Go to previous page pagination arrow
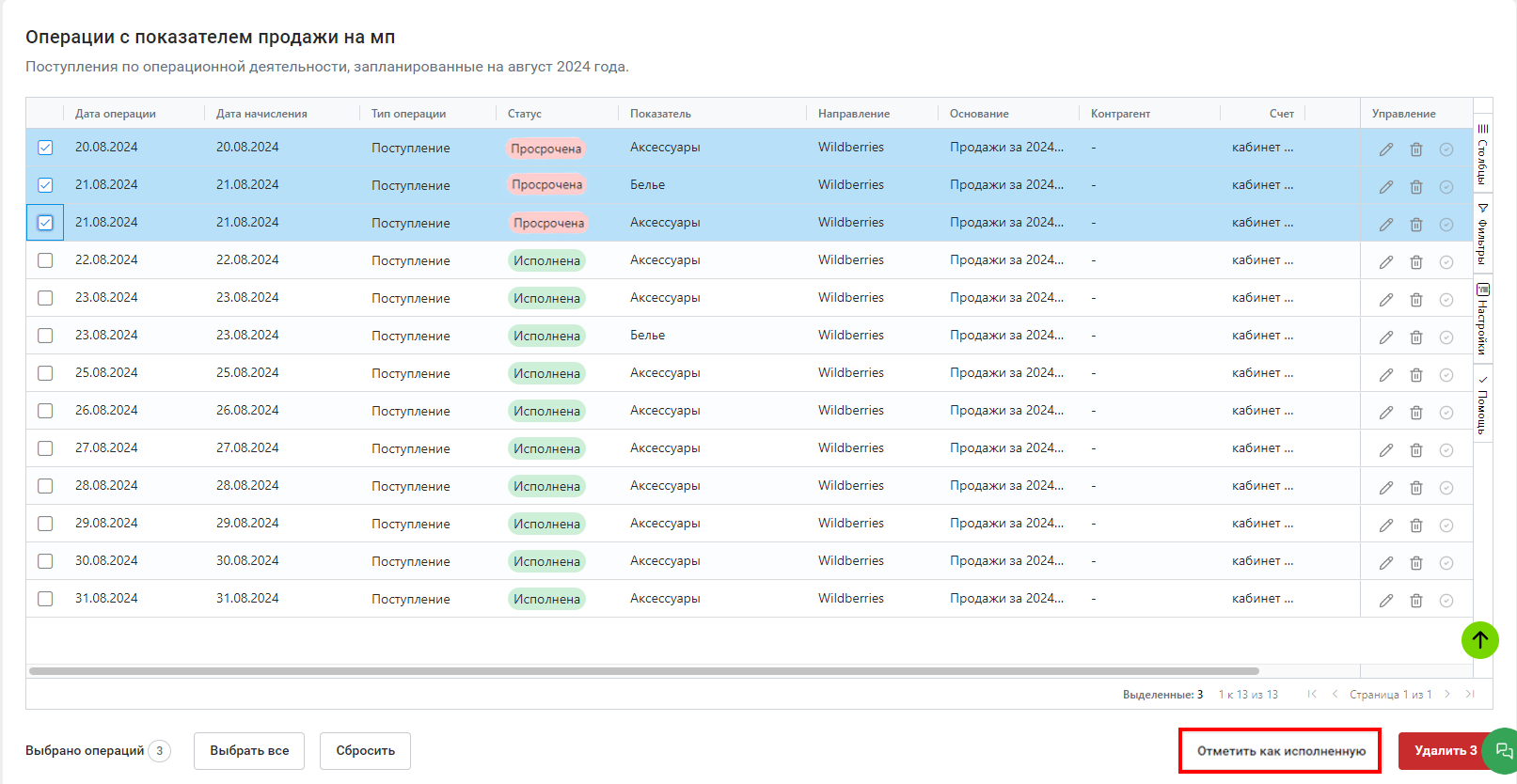Screen dimensions: 1517x784 (x=1335, y=694)
